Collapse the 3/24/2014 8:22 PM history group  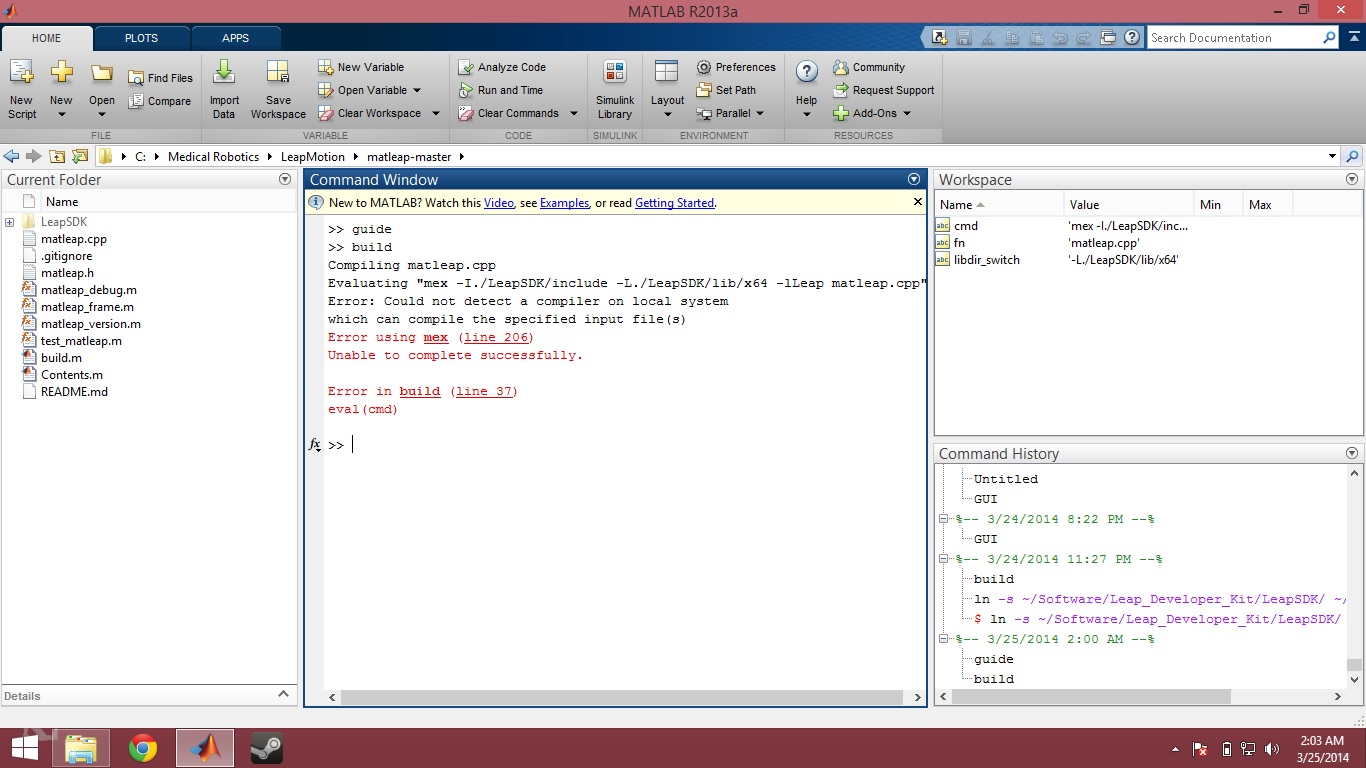click(x=943, y=519)
